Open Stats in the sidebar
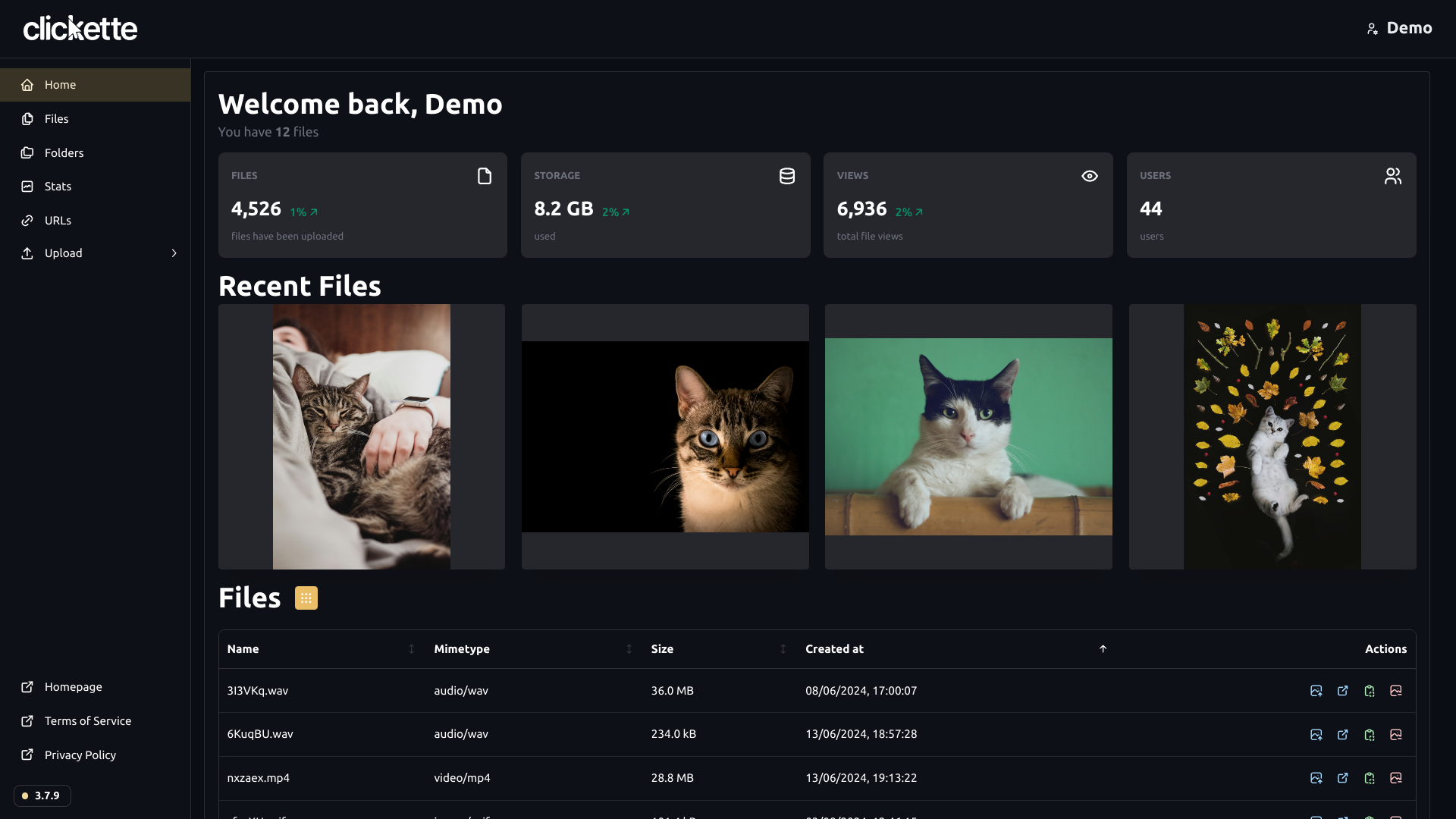Viewport: 1456px width, 819px height. (x=58, y=187)
